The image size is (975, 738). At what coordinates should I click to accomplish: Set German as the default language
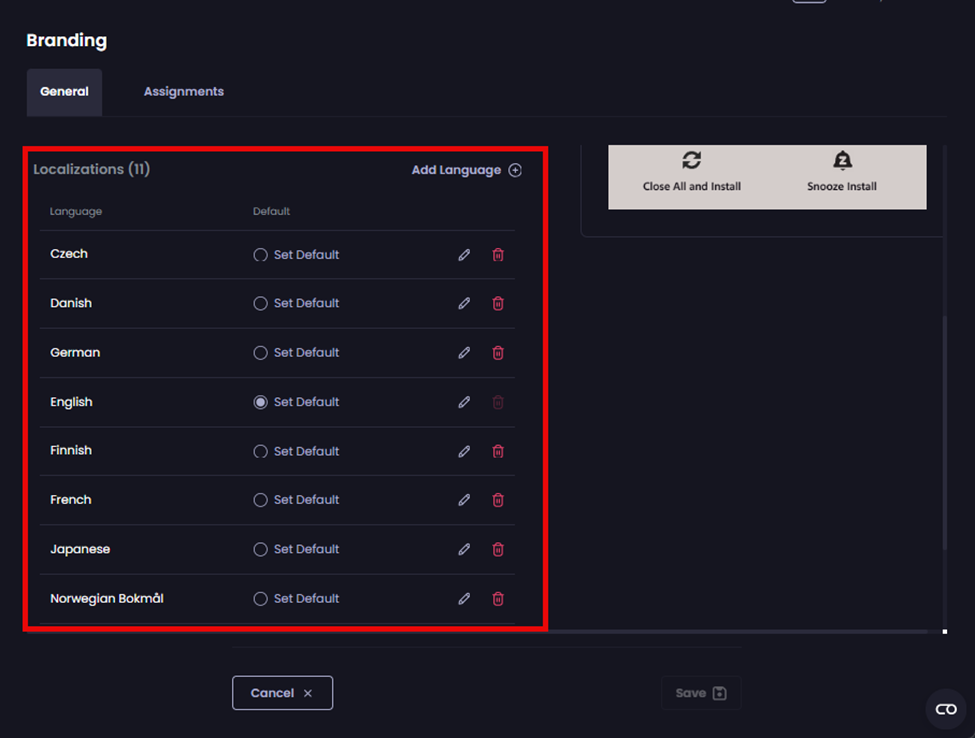click(261, 352)
